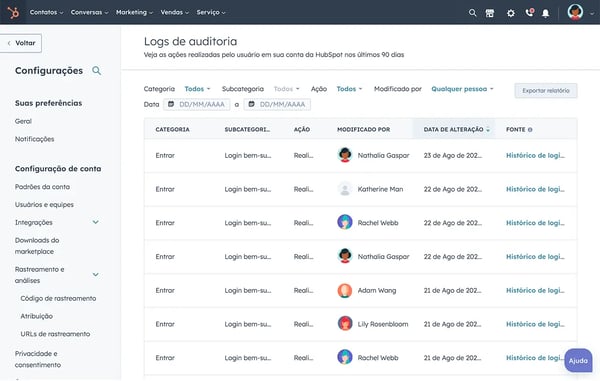Screen dimensions: 600x381
Task: Click Nathalia Gaspar's avatar in 23 de Ago row
Action: tap(345, 155)
